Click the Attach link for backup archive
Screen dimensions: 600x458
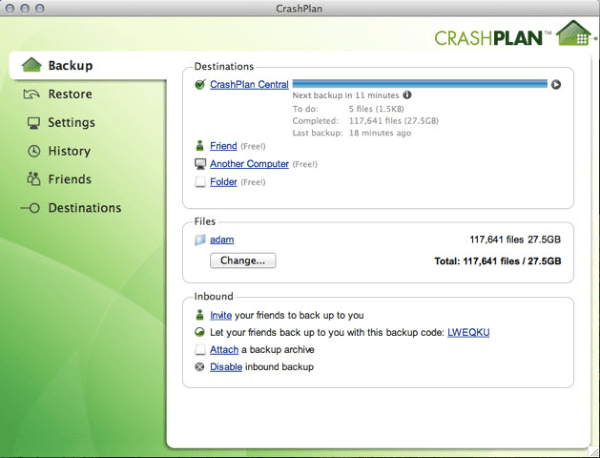pyautogui.click(x=224, y=349)
